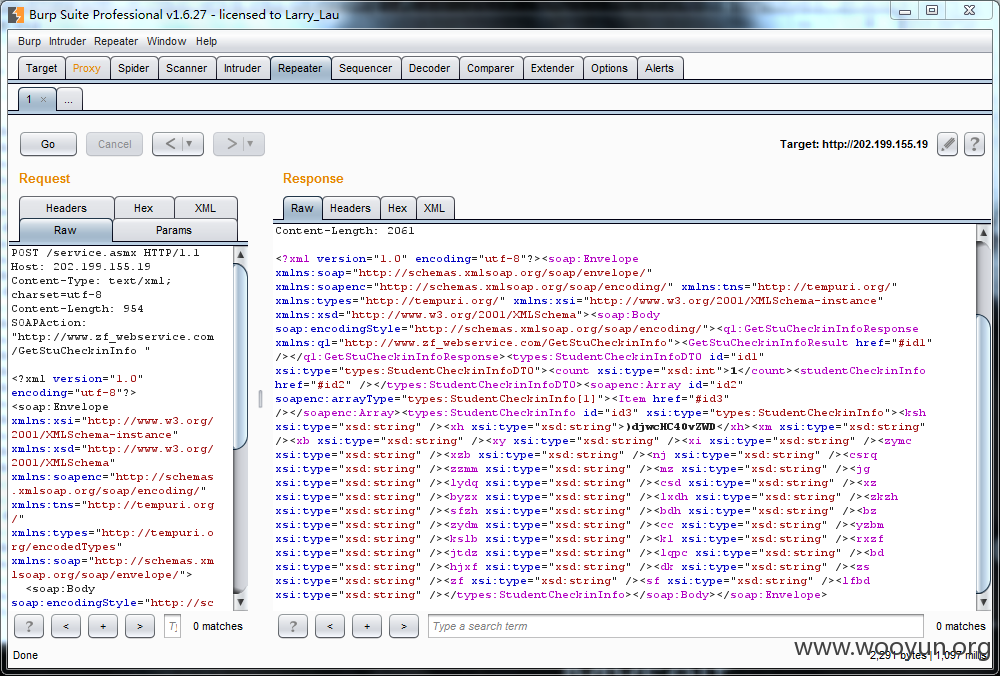Click Request pane scrollbar up arrow

coord(240,254)
